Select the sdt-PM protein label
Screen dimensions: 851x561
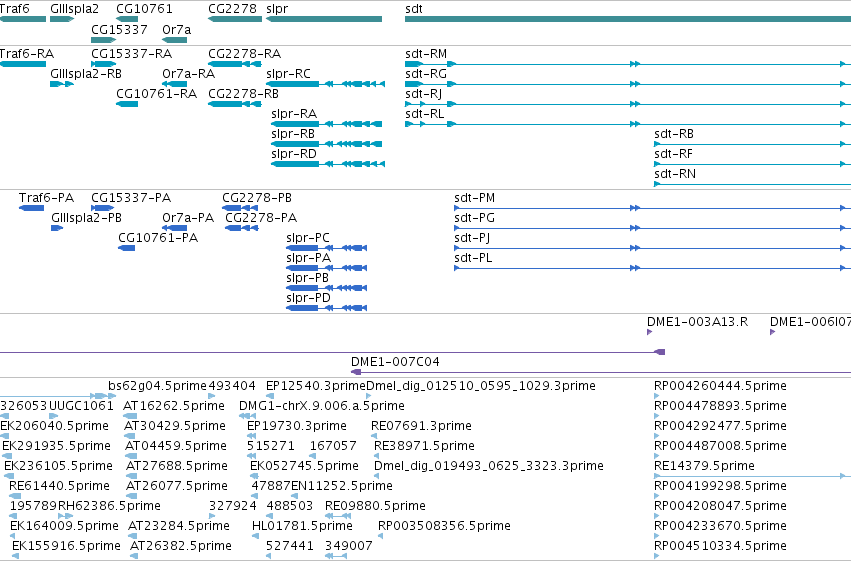pyautogui.click(x=474, y=198)
